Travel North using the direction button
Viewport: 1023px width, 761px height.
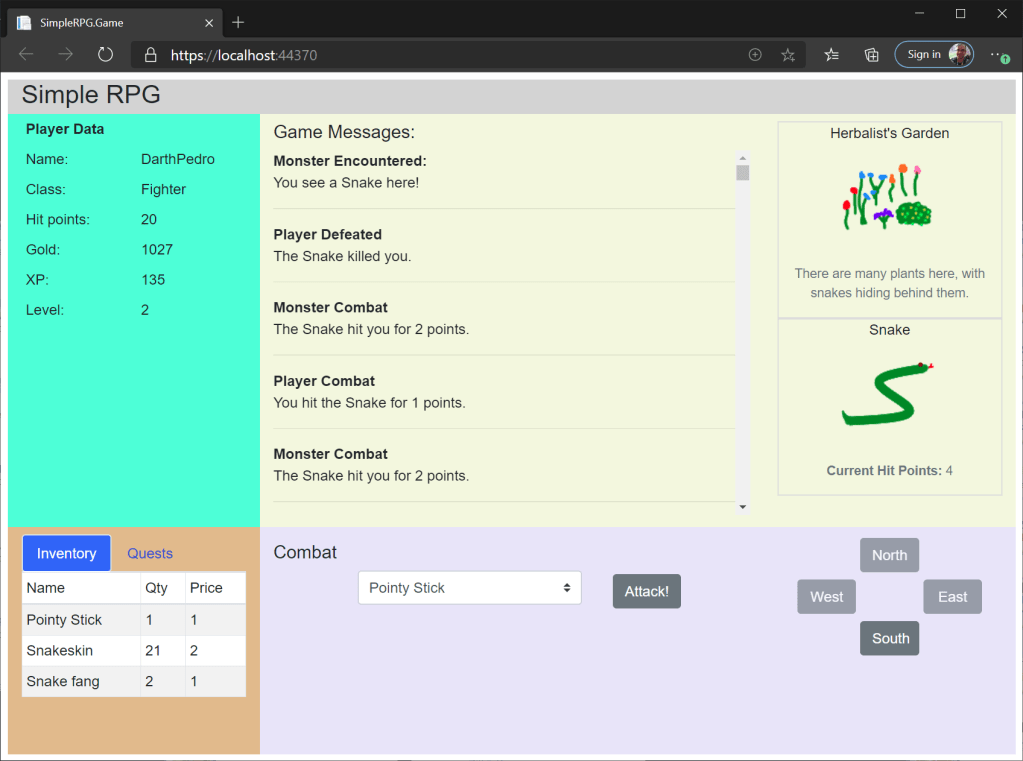coord(889,555)
